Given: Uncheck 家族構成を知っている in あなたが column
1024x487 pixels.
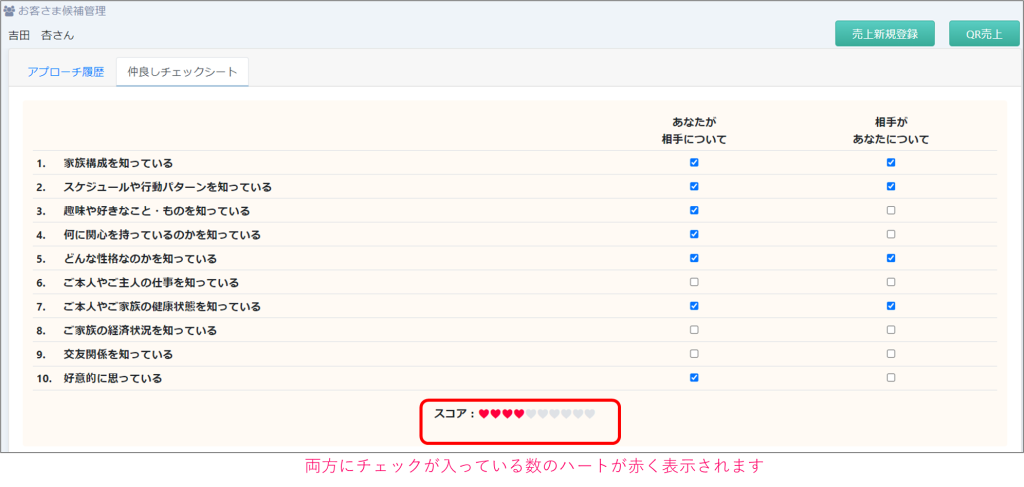Looking at the screenshot, I should [694, 162].
